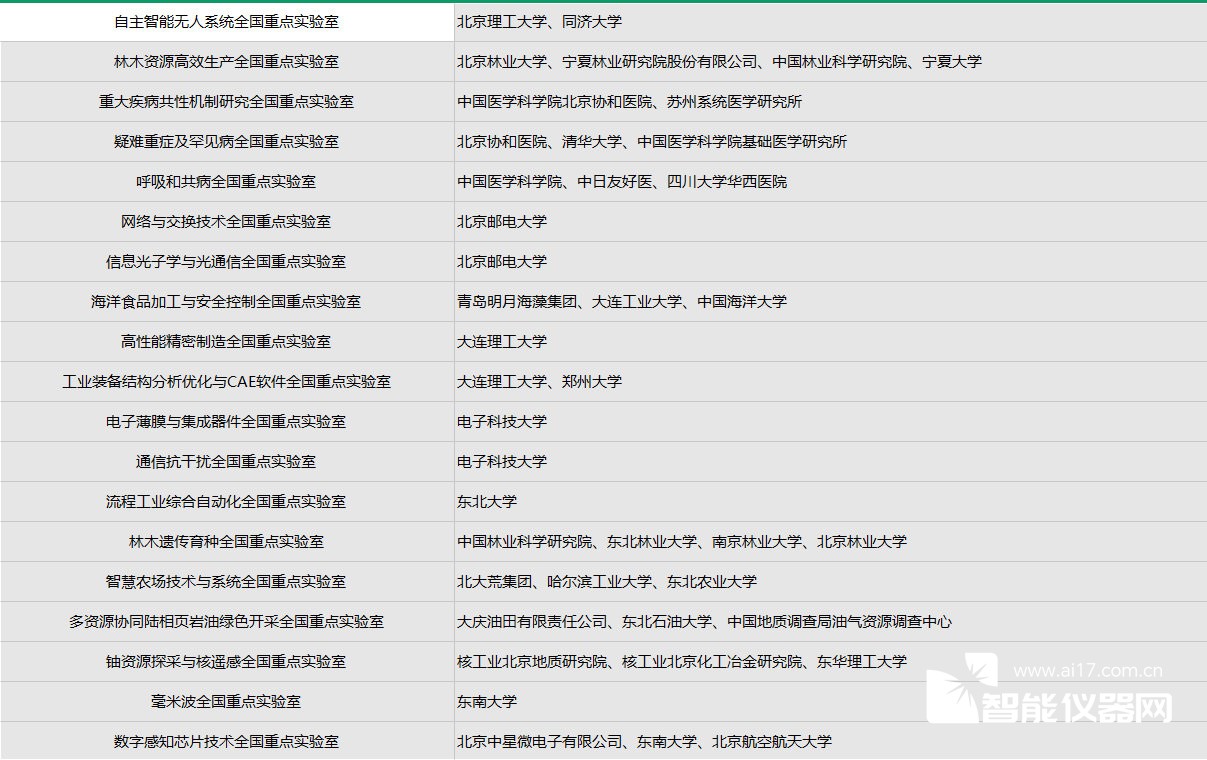Screen dimensions: 1207x760
Task: Select 工业装备结构分析优化与CAE软件 lab cell
Action: (x=227, y=381)
